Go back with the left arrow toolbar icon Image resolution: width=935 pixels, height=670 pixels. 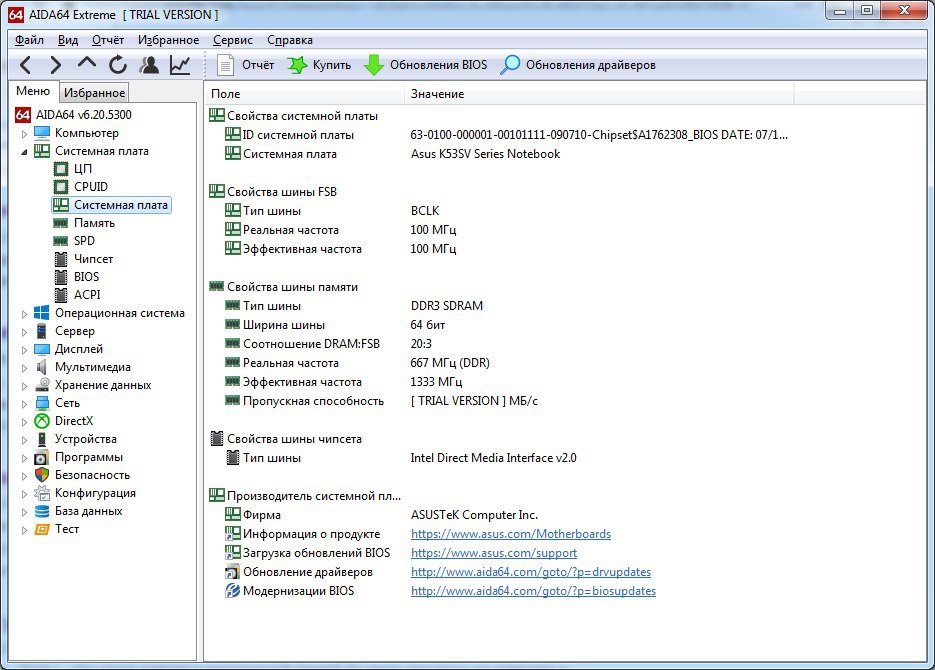26,64
